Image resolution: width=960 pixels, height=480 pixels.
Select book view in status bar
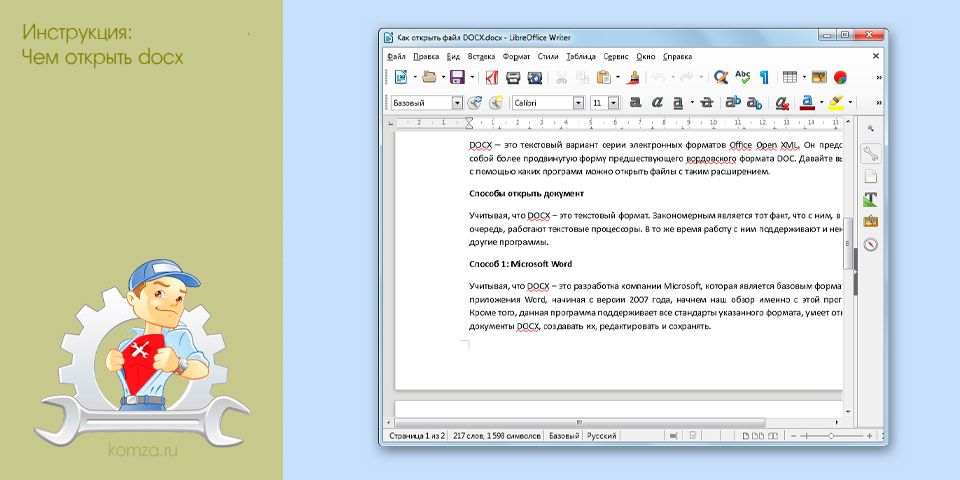(773, 436)
